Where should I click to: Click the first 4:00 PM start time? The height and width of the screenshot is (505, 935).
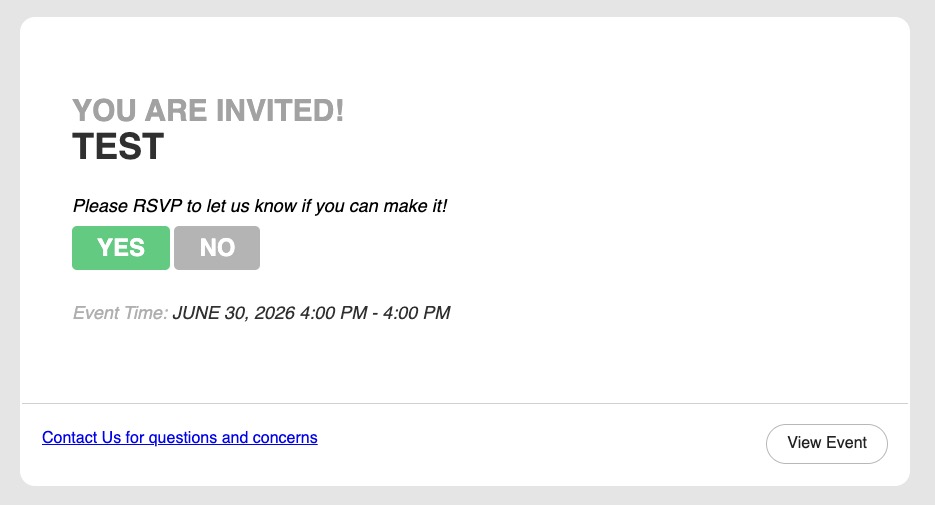click(x=333, y=313)
